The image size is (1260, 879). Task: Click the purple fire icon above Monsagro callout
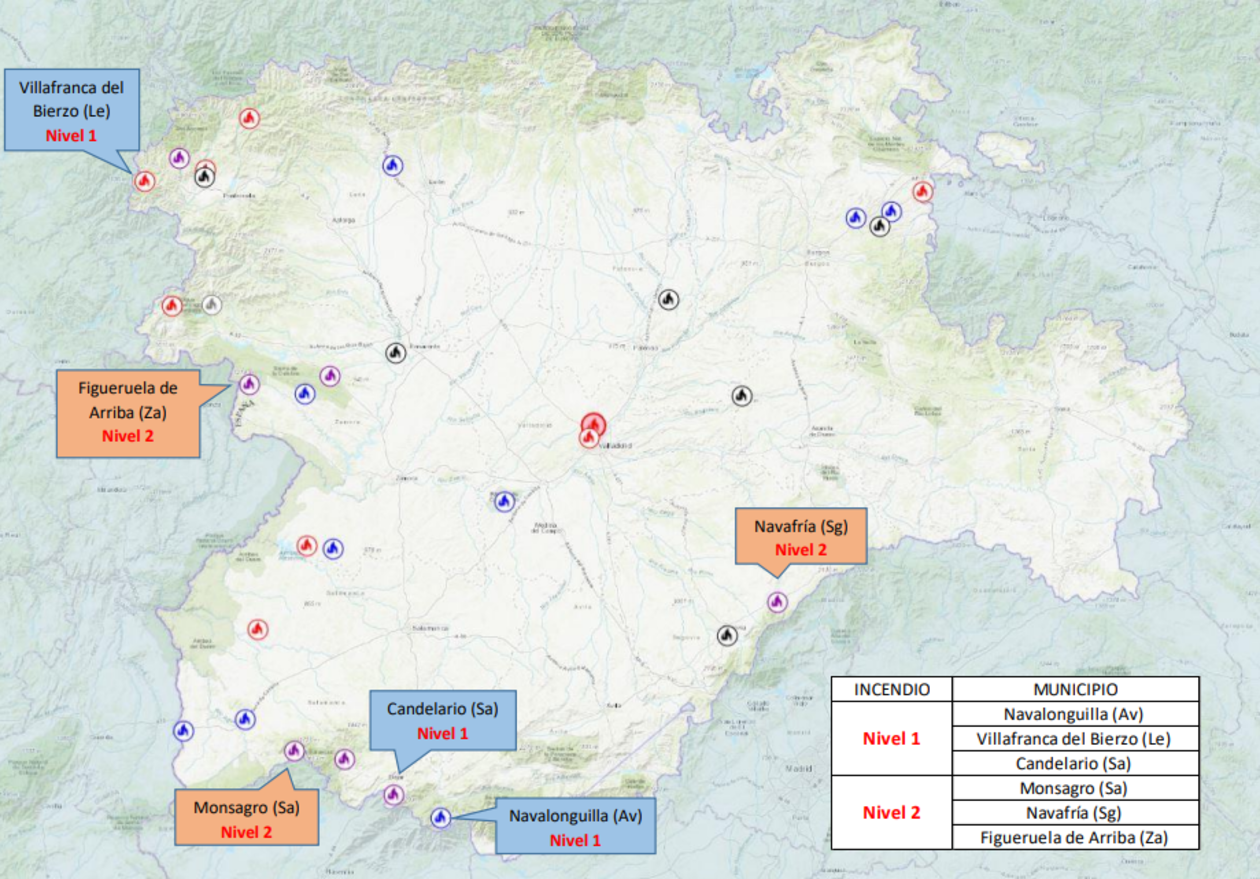(x=294, y=750)
